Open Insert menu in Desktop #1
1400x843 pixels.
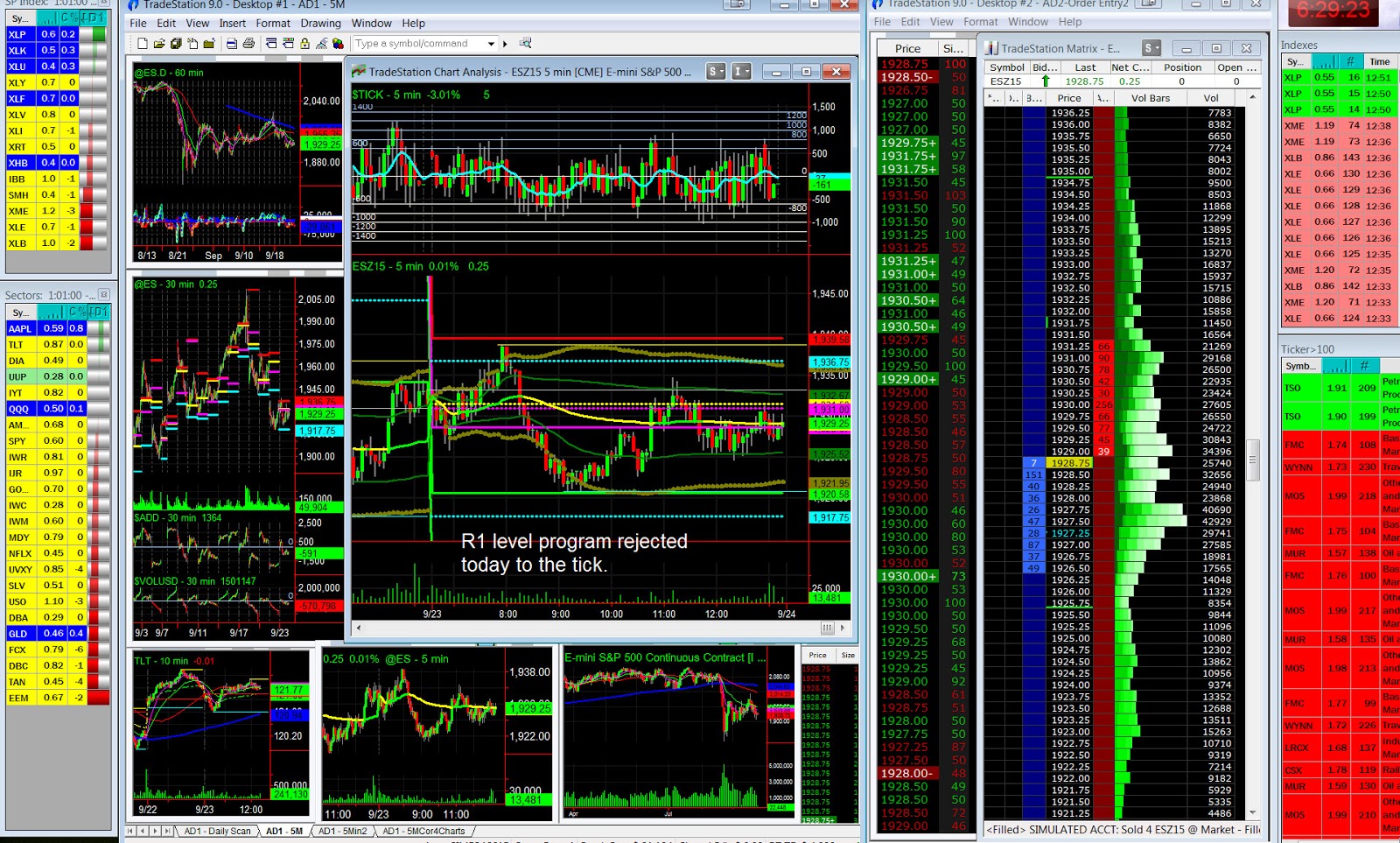232,24
